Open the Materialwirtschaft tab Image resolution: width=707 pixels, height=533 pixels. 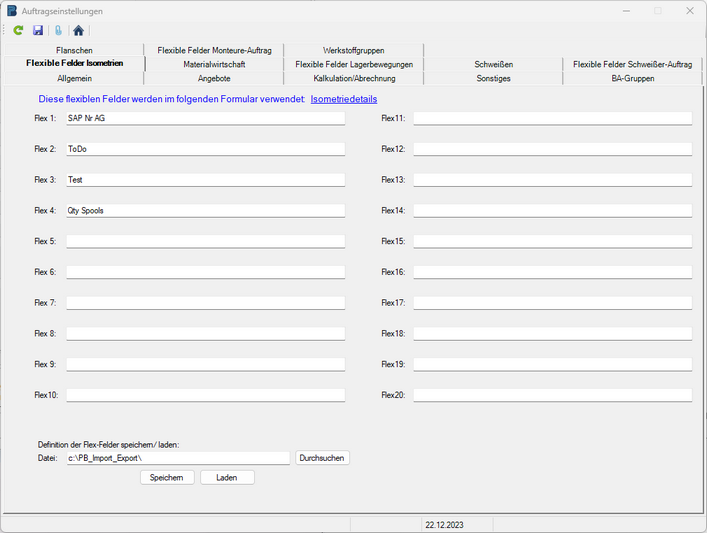tap(214, 64)
